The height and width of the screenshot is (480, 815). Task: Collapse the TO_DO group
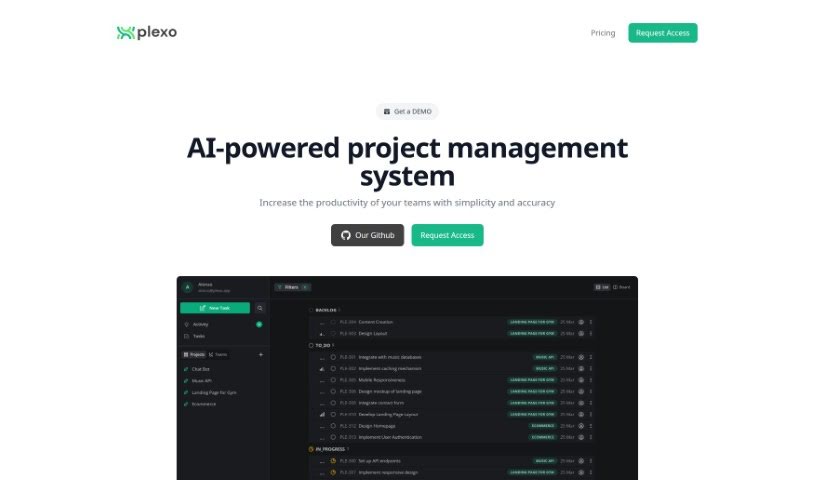322,345
